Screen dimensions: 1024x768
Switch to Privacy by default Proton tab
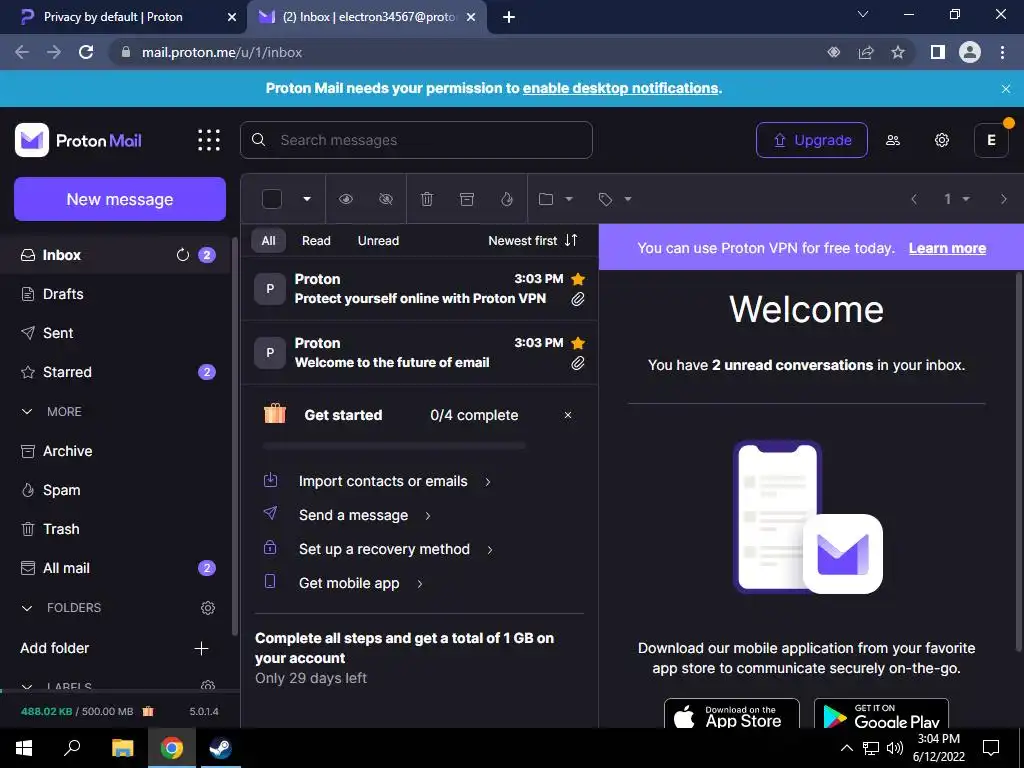124,17
